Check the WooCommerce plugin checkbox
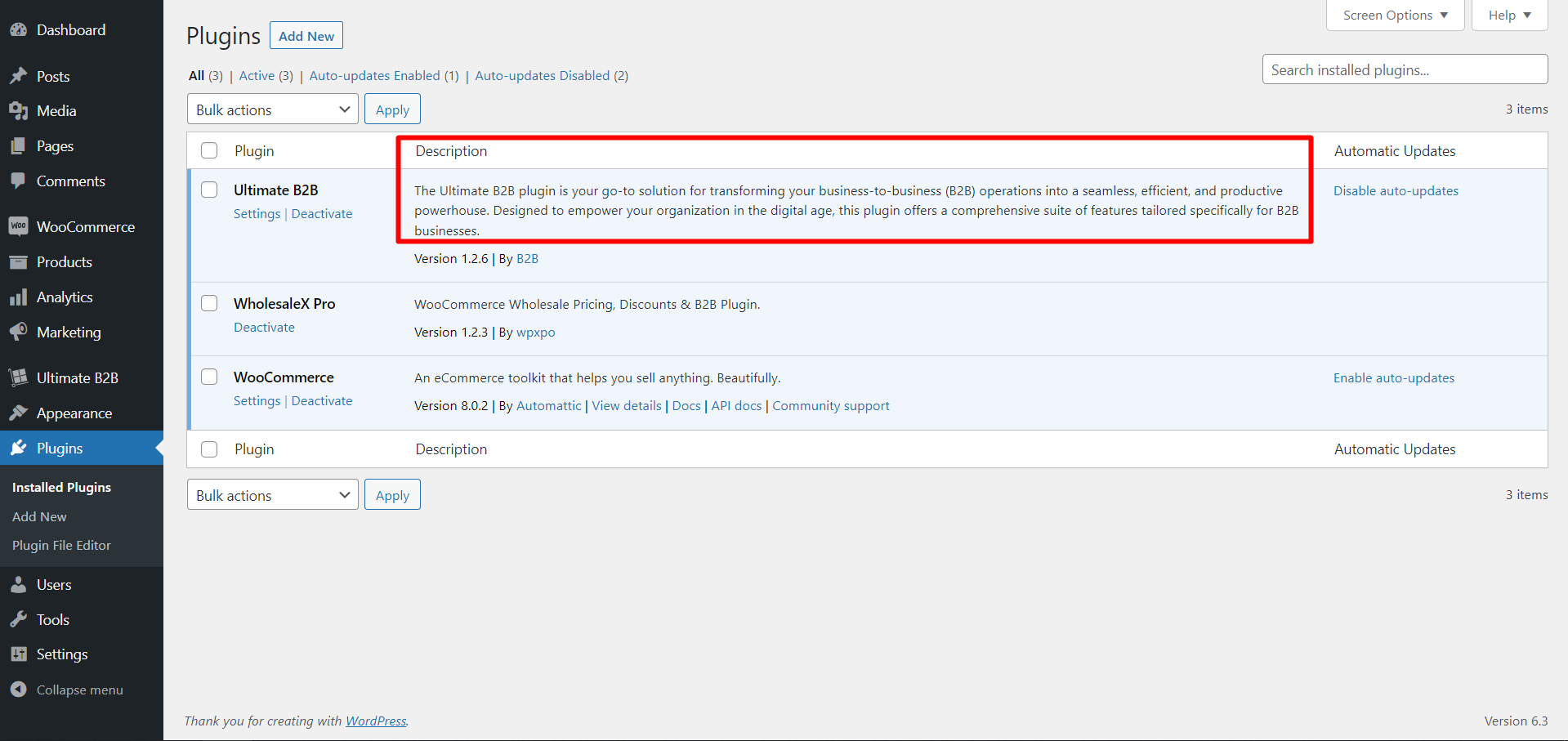1568x741 pixels. click(x=209, y=377)
